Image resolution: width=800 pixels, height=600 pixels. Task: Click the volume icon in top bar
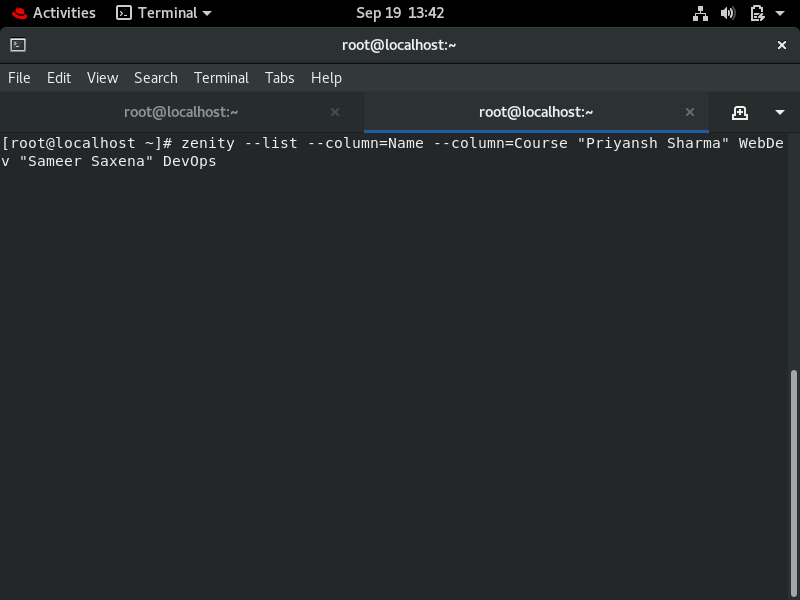click(x=726, y=13)
